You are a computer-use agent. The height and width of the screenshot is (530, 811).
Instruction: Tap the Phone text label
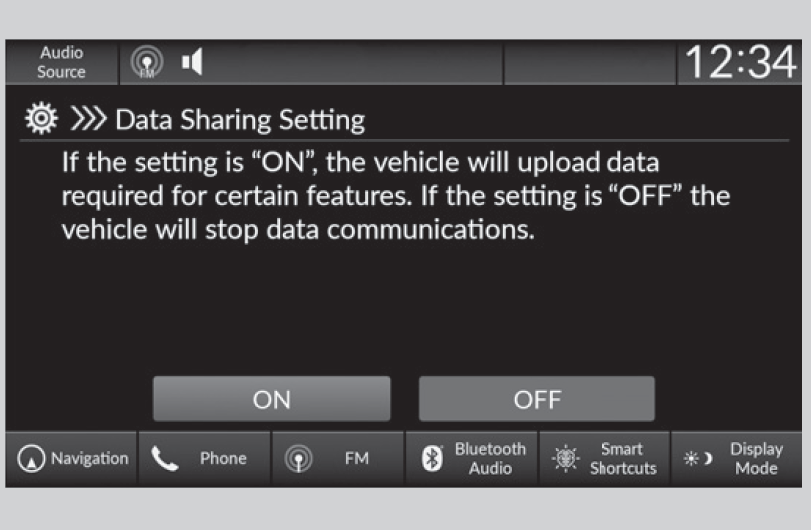223,459
